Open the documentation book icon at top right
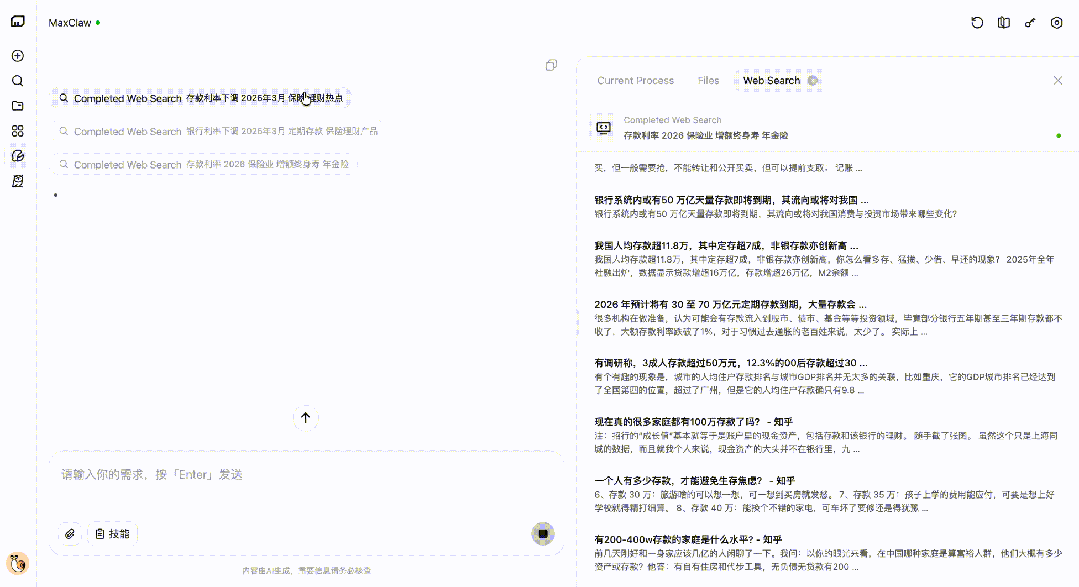 point(1003,22)
